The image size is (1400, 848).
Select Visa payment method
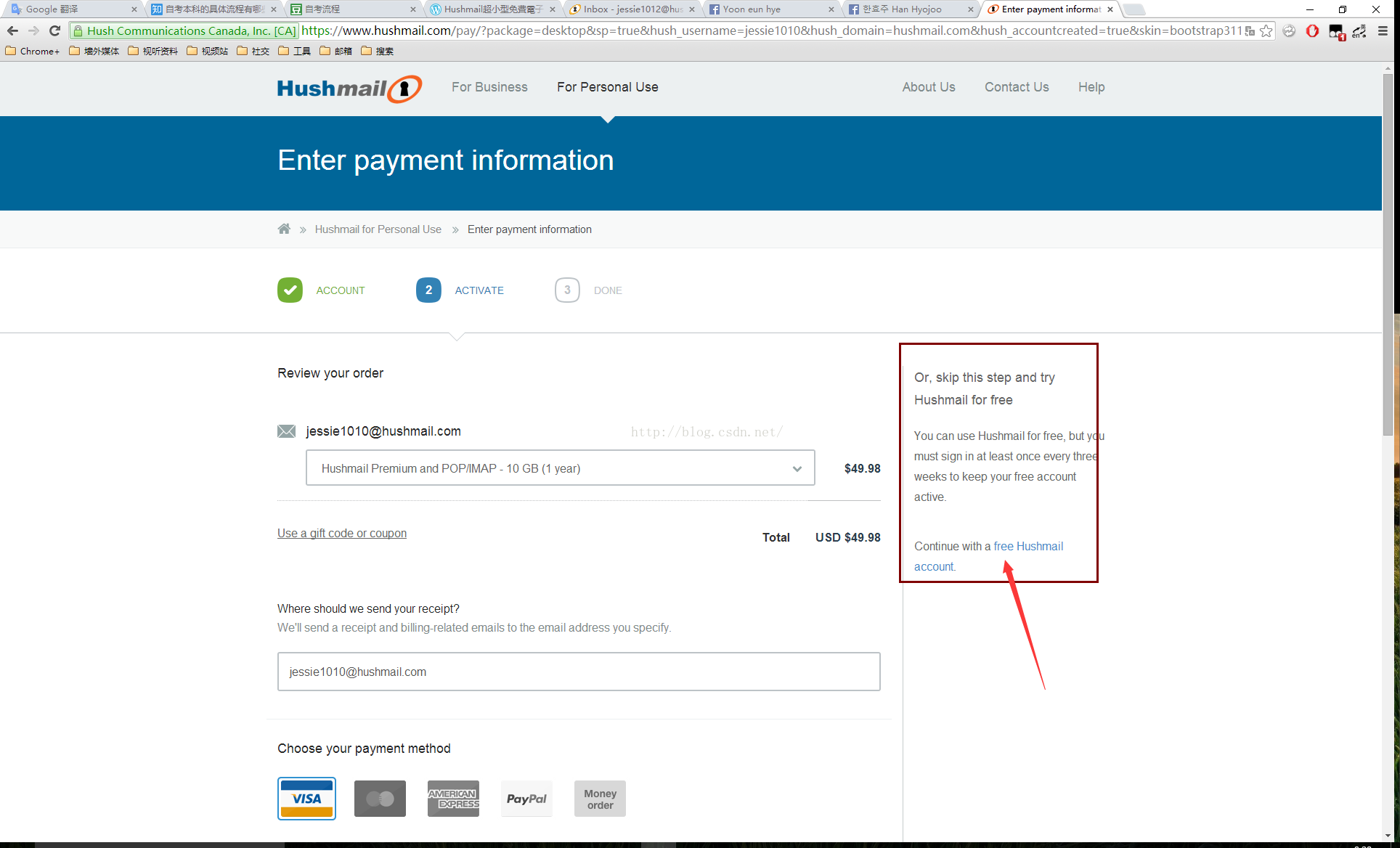pos(306,798)
